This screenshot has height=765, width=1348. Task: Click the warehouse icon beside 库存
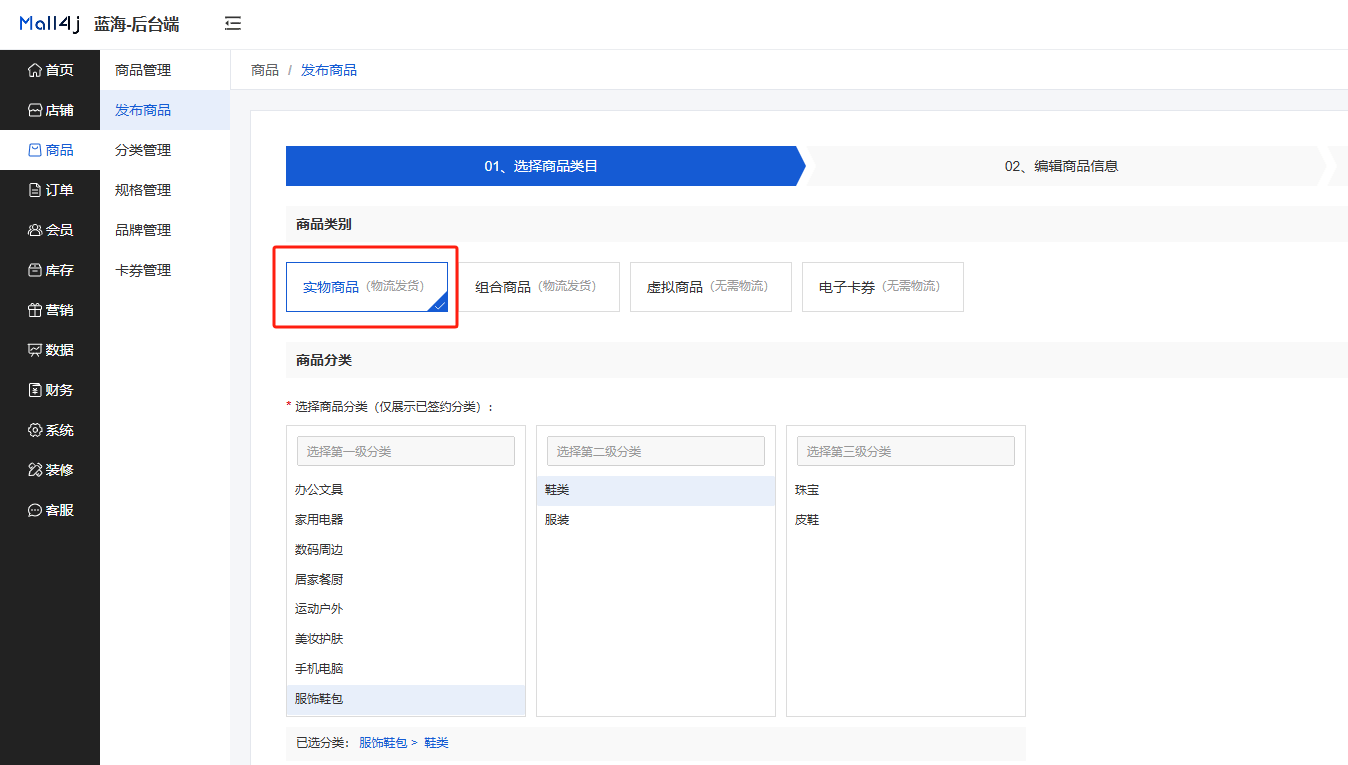coord(35,270)
